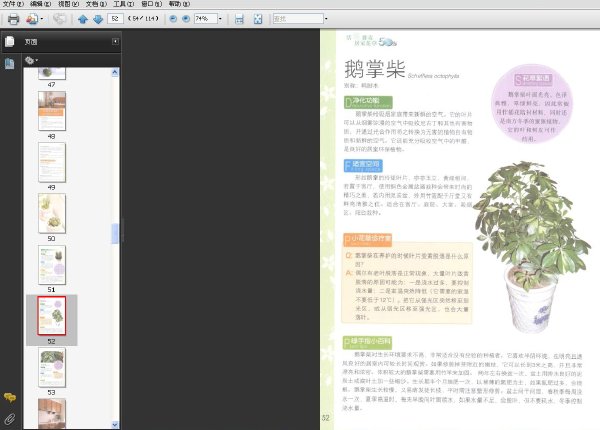
Task: Click thumbnail scrollbar up arrow
Action: (x=115, y=72)
